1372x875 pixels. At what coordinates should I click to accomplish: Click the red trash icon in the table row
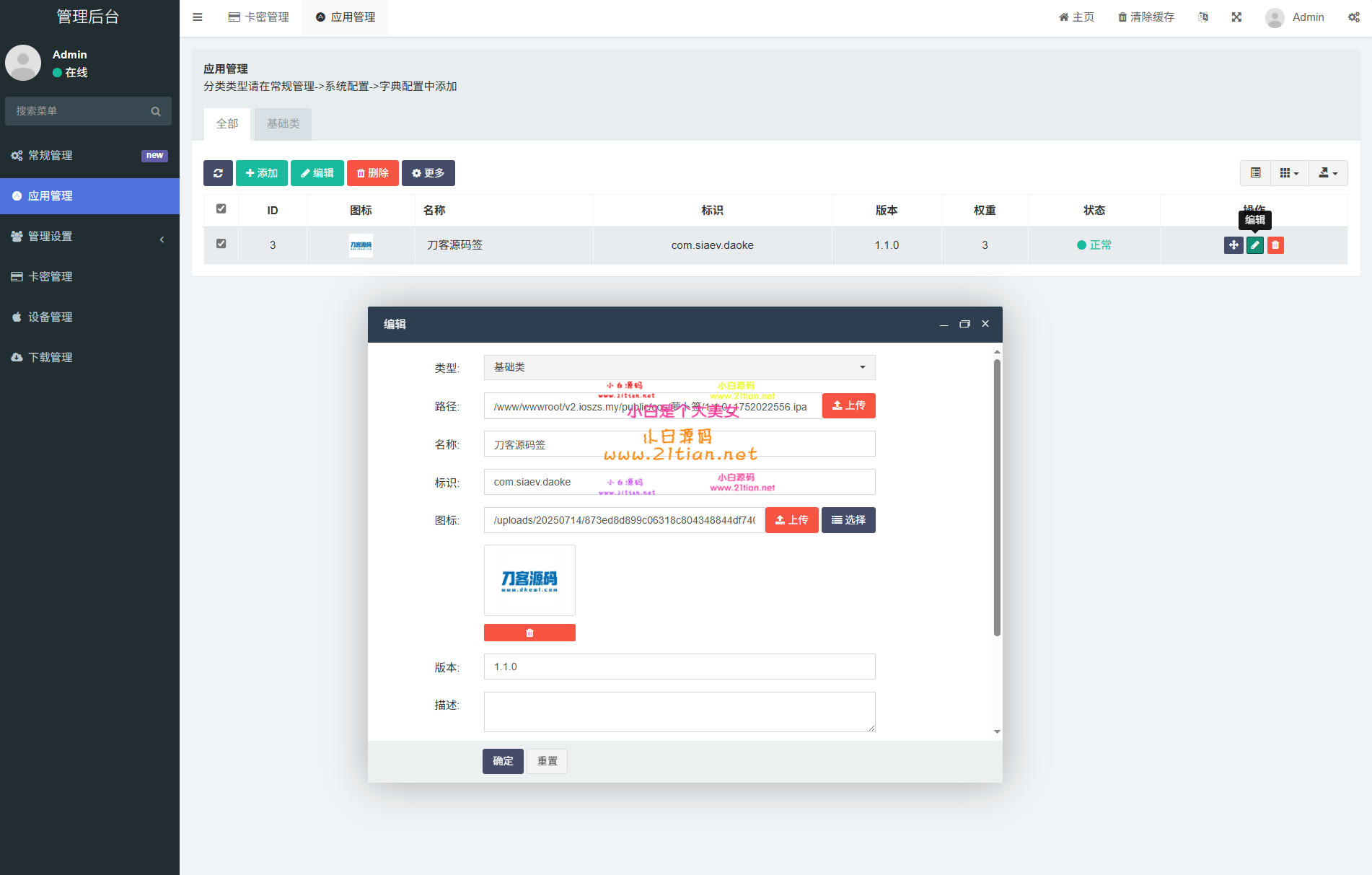pyautogui.click(x=1275, y=245)
